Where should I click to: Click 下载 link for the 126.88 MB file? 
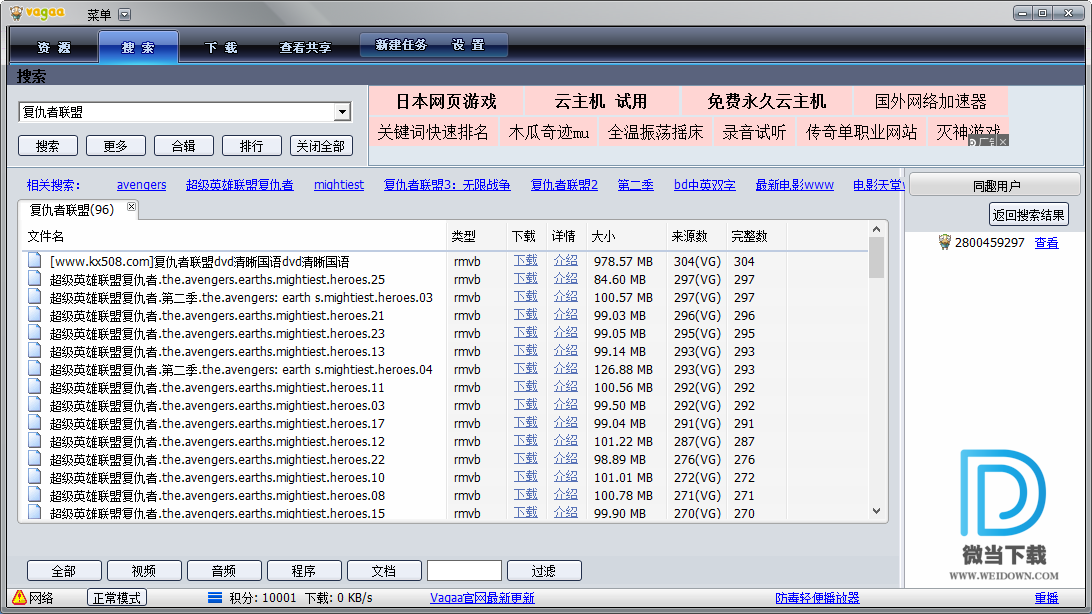pyautogui.click(x=526, y=369)
